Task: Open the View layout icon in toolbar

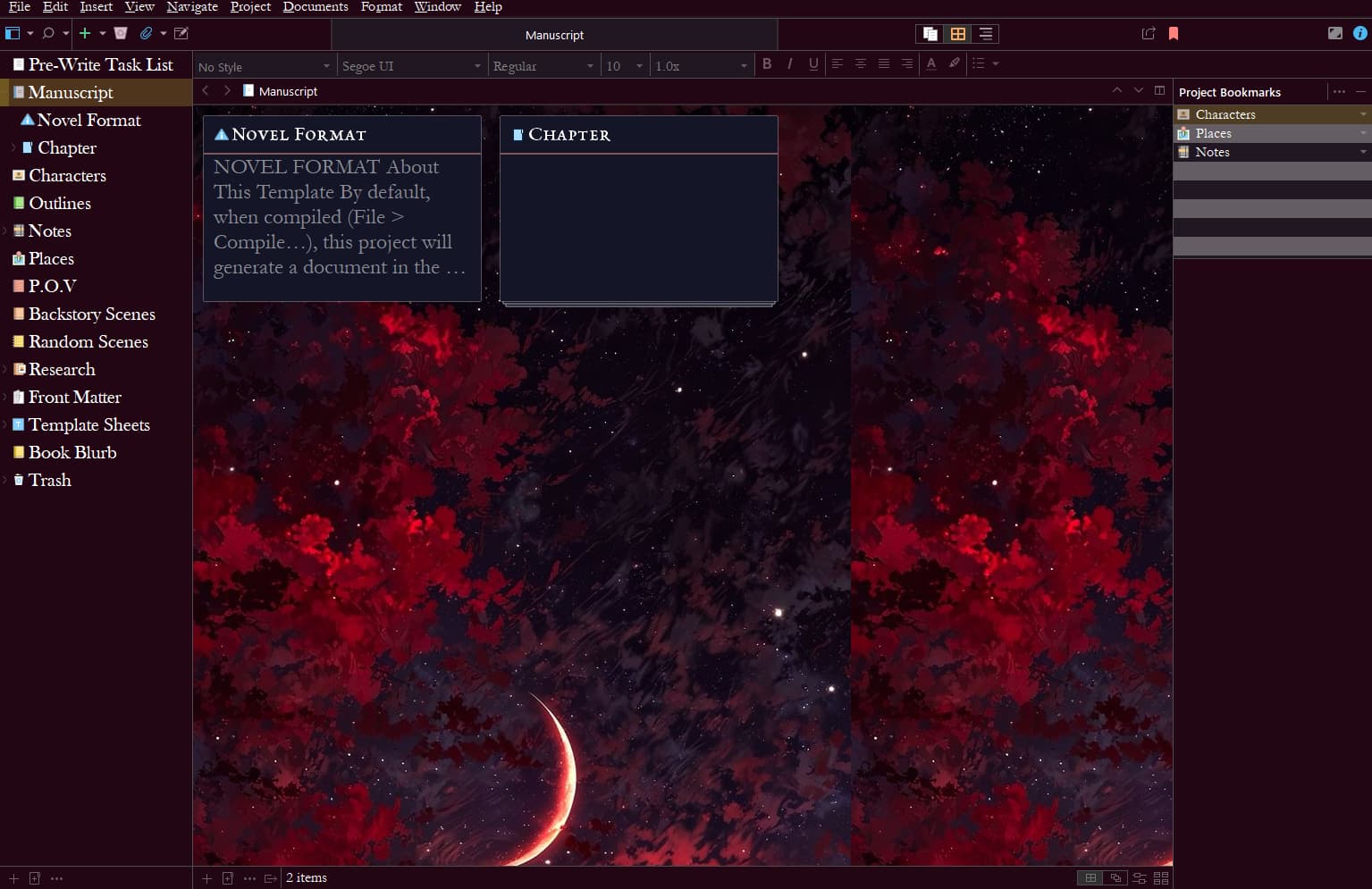Action: coord(13,33)
